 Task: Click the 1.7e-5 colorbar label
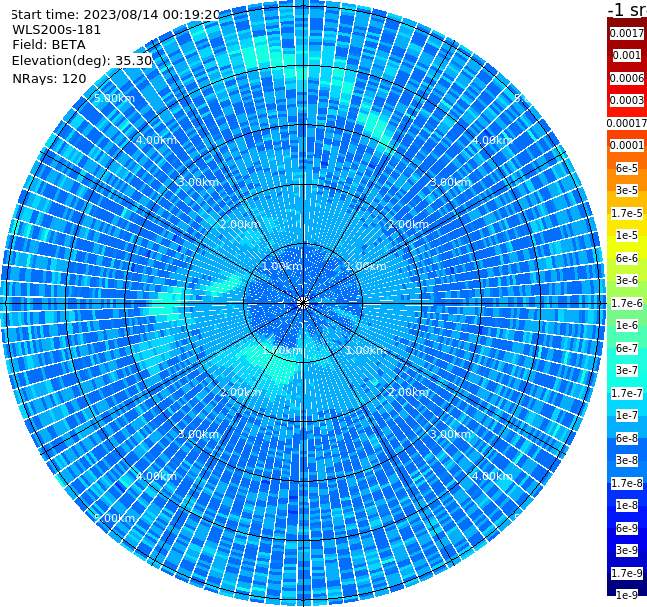627,213
